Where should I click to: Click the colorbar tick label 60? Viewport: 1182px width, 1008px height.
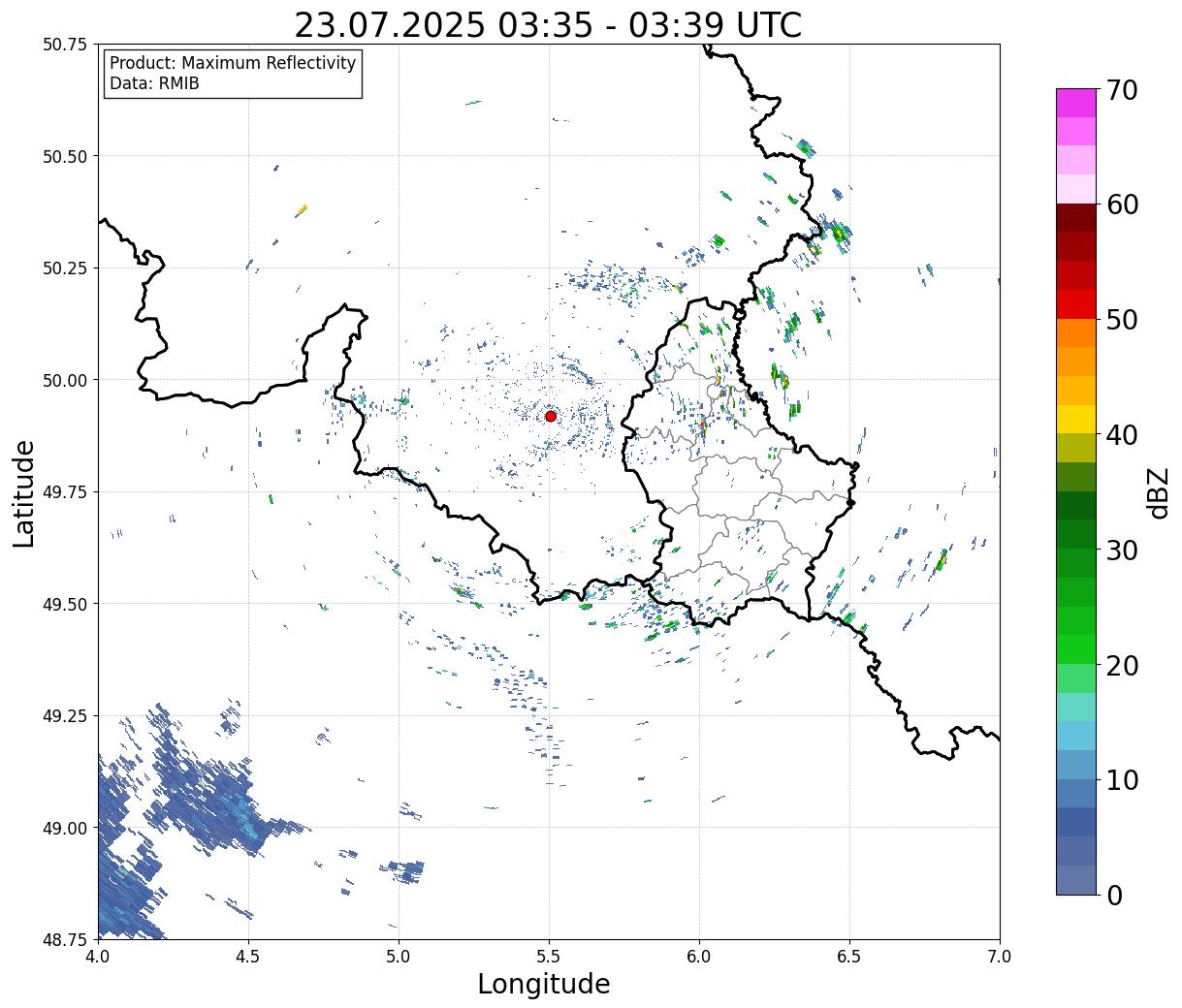1121,205
